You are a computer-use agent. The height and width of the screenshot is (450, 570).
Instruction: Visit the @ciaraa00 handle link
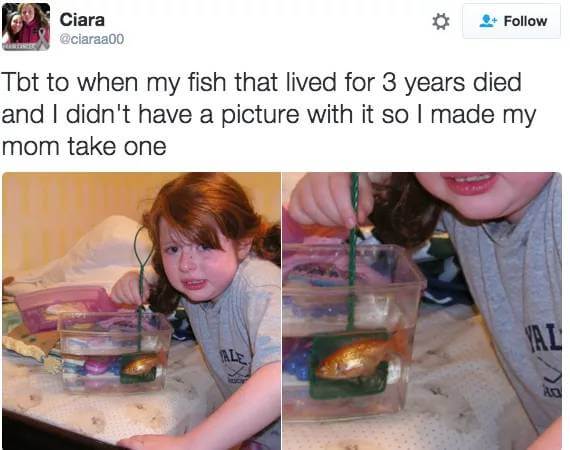92,39
